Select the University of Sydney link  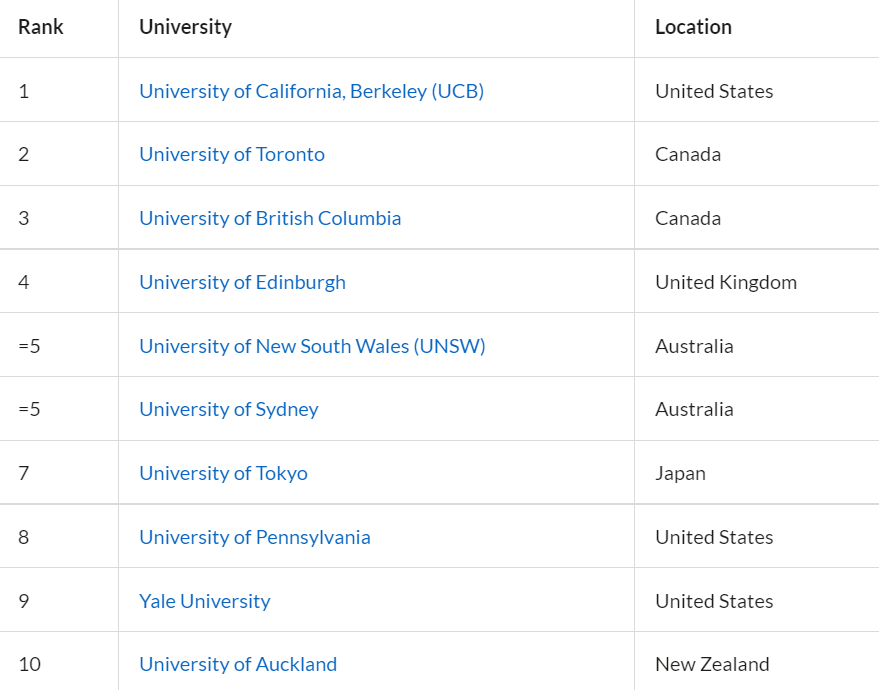pyautogui.click(x=229, y=409)
